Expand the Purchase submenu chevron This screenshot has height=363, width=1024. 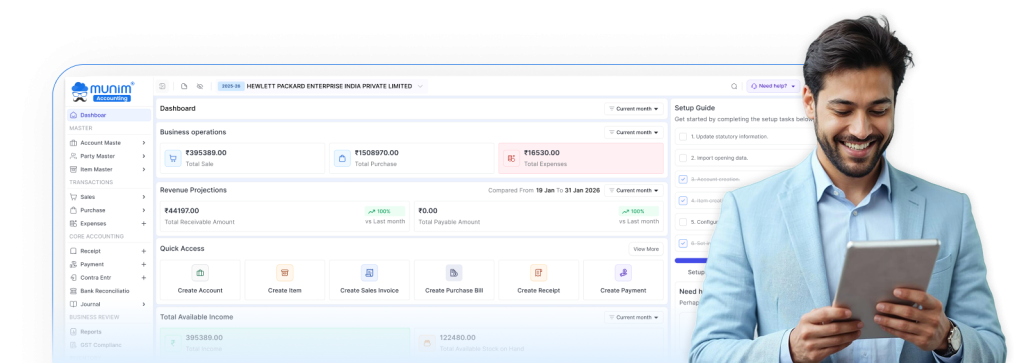144,210
